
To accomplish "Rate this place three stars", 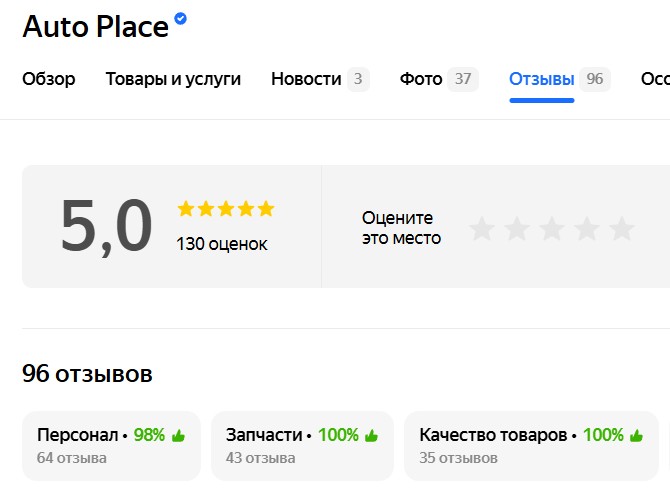I will pyautogui.click(x=552, y=229).
